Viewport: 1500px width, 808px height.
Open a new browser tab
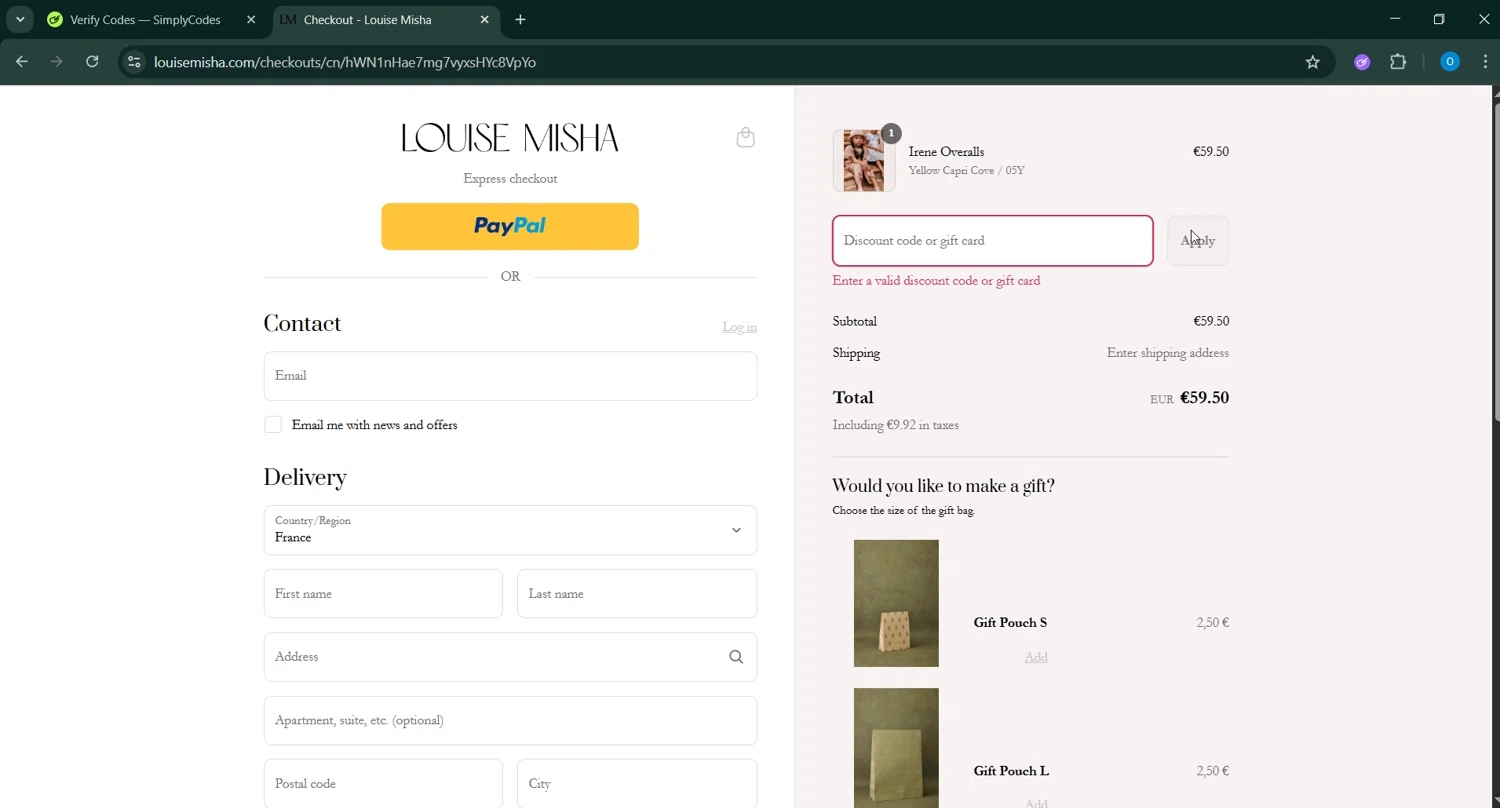(520, 20)
